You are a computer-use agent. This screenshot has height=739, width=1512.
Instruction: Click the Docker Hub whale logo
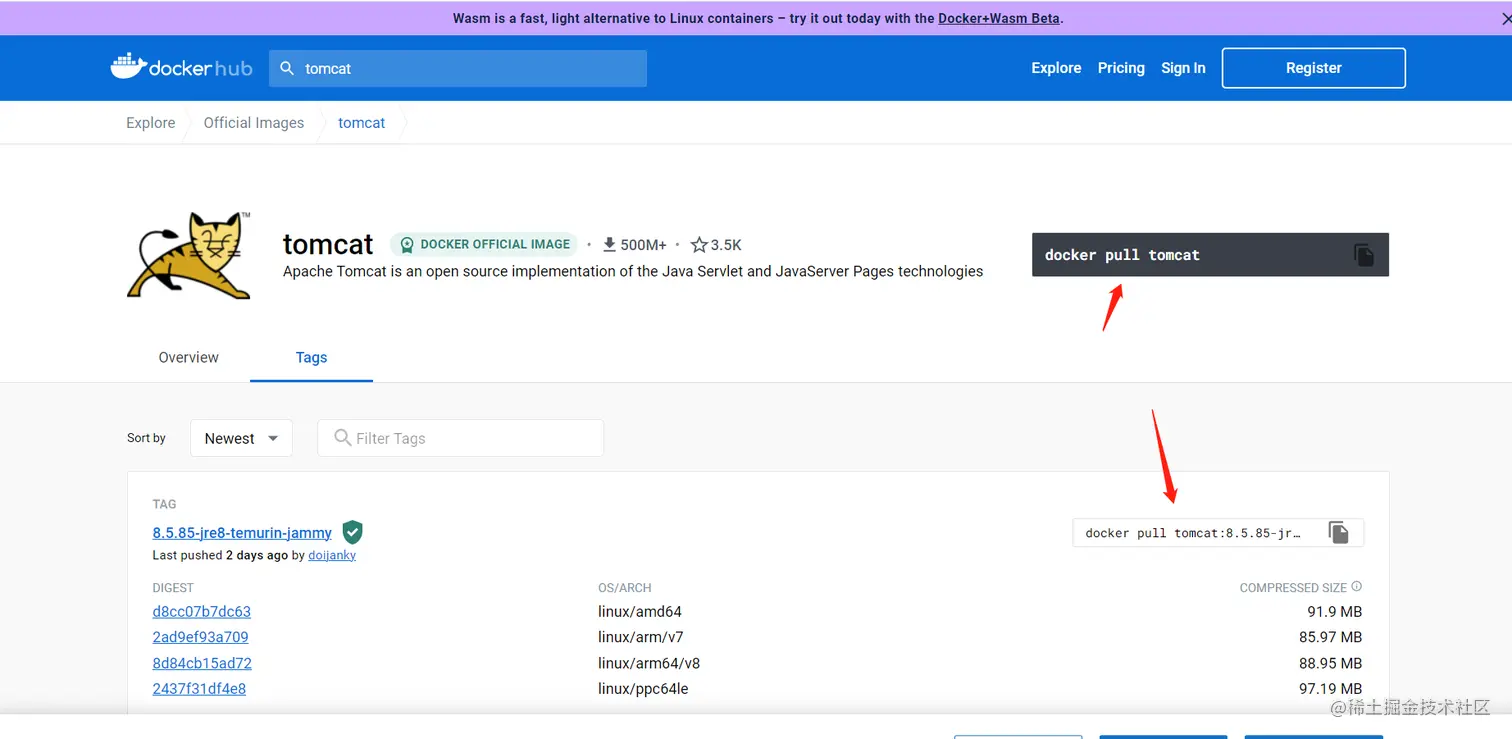(x=181, y=67)
